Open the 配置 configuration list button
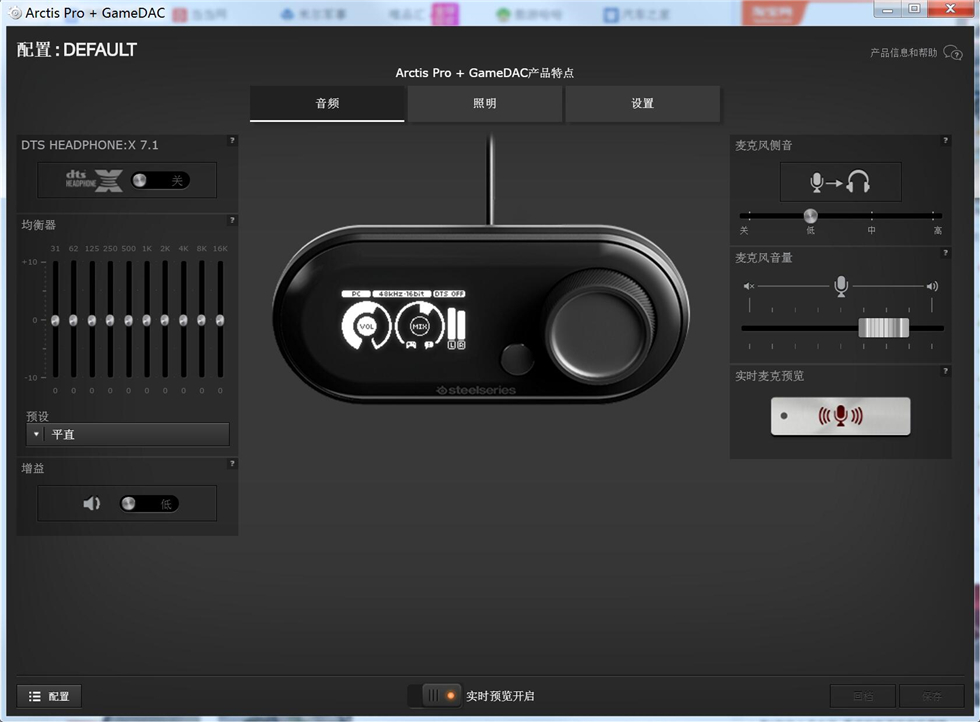 [x=49, y=696]
